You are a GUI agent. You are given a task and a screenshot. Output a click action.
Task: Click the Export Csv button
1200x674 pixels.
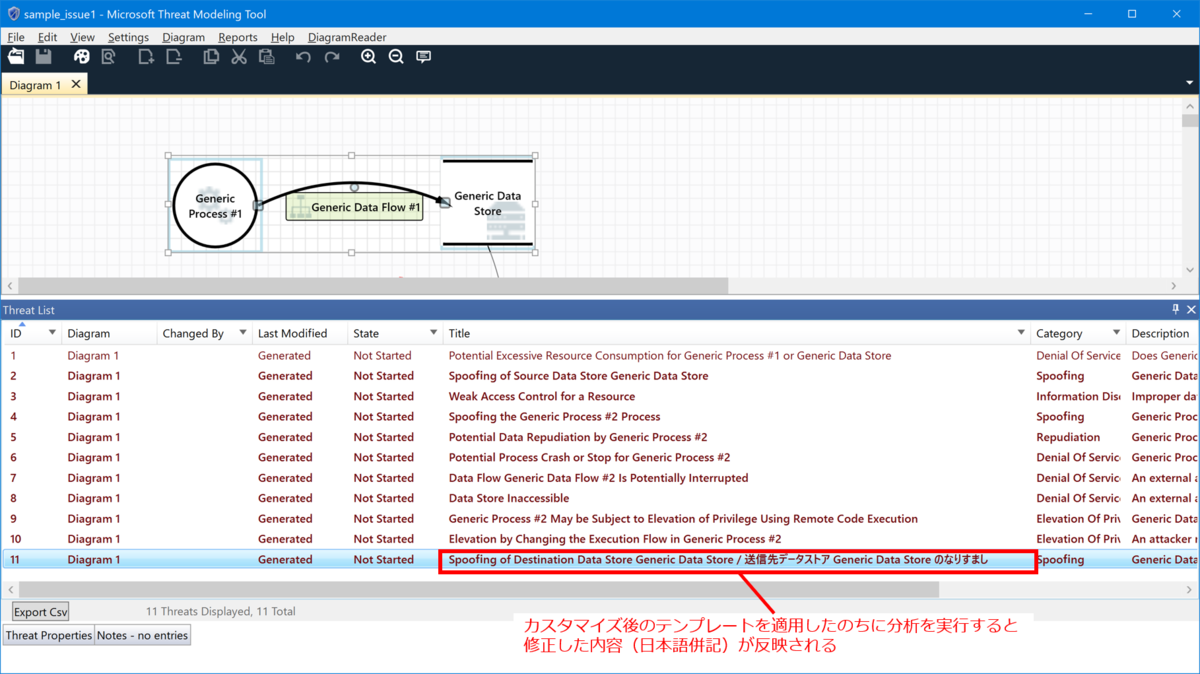[x=41, y=611]
